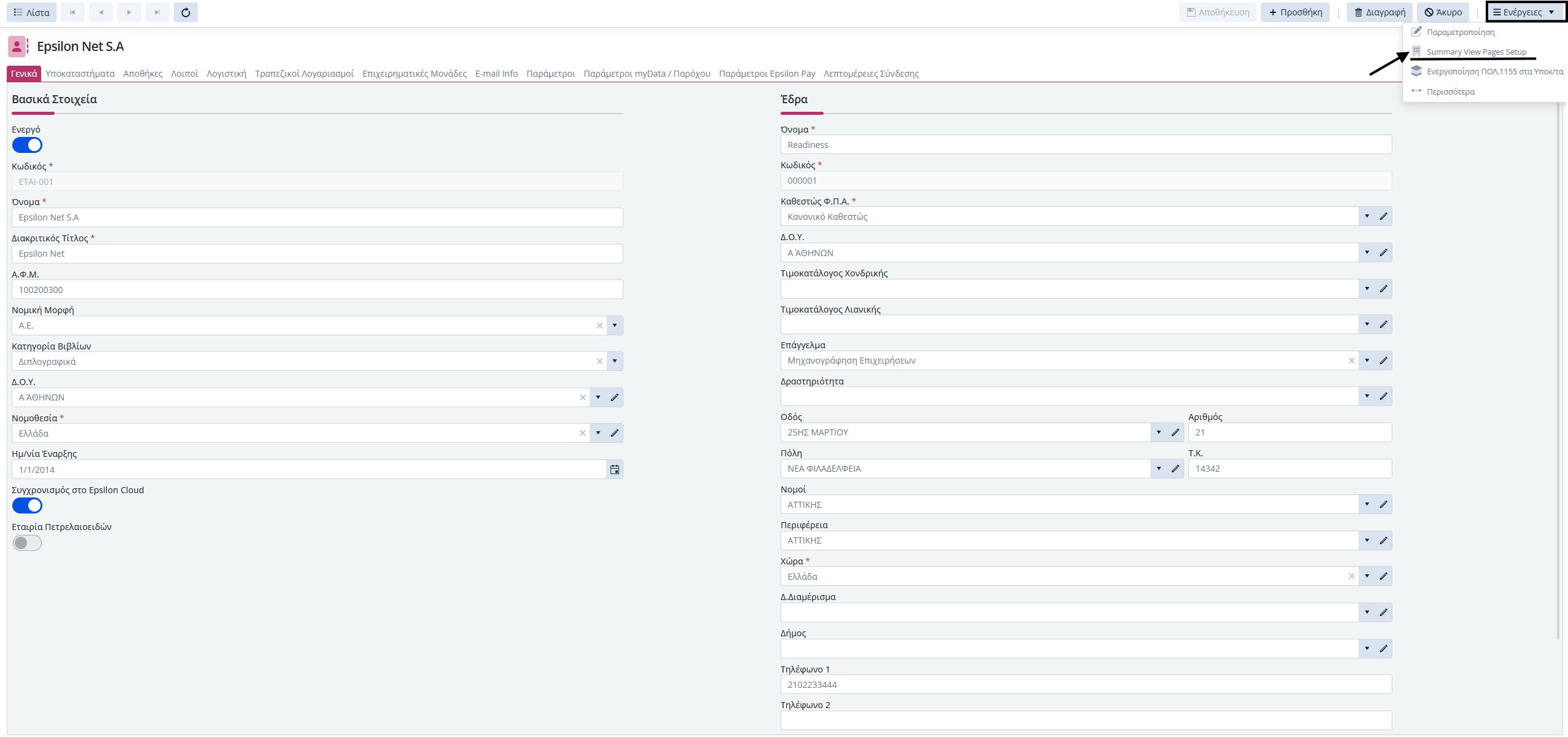Screen dimensions: 1568x737
Task: Expand Επάγγελμα dropdown arrow
Action: pos(1367,361)
